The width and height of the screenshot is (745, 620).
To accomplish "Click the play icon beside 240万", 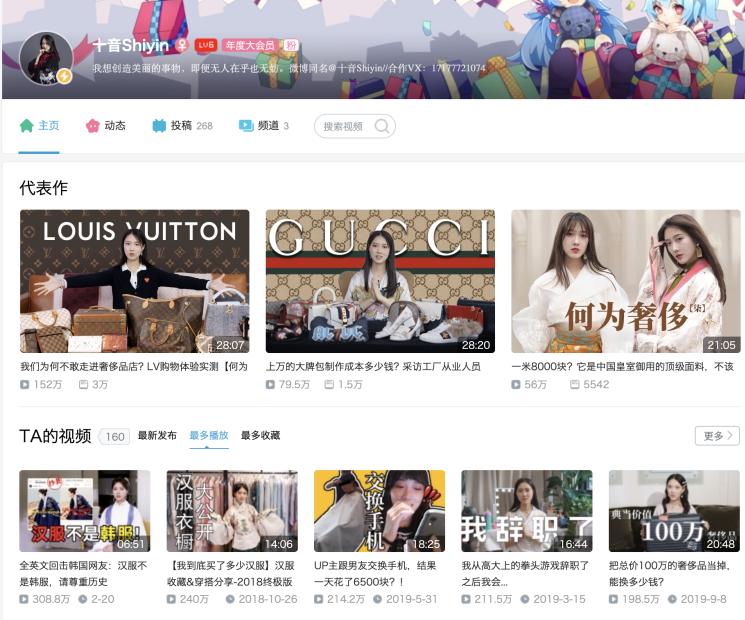I will tap(171, 600).
